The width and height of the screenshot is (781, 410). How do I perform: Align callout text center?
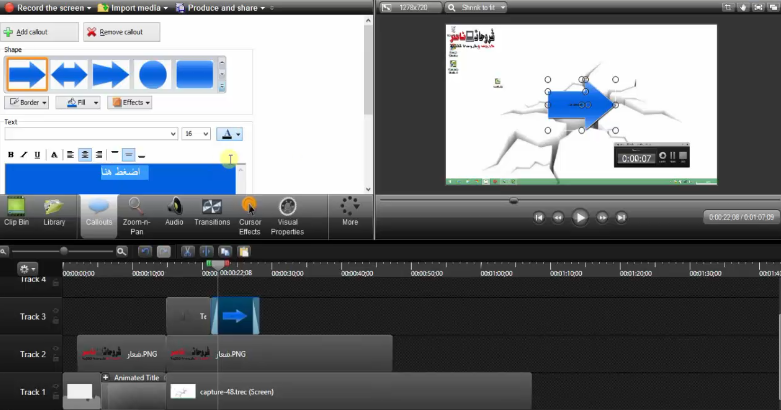85,155
